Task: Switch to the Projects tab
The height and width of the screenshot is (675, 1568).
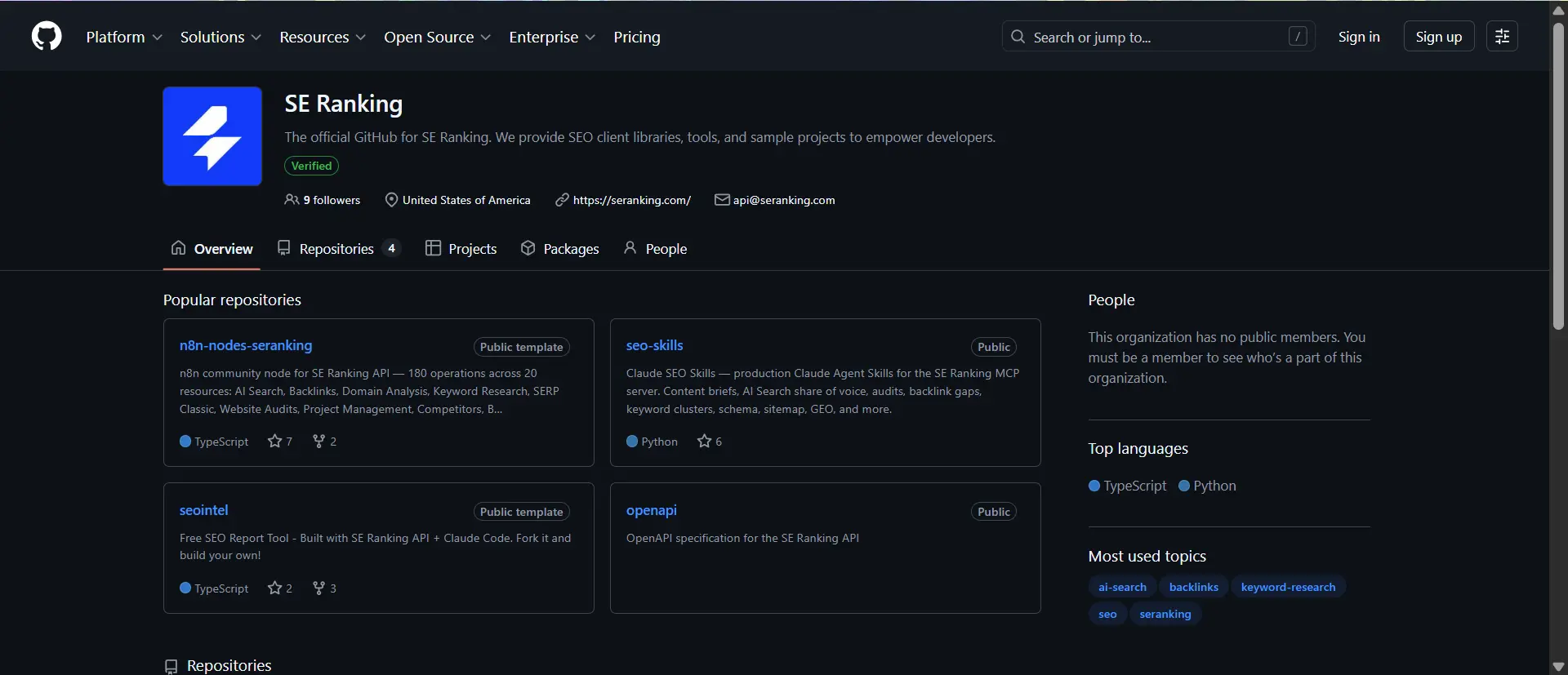Action: coord(461,249)
